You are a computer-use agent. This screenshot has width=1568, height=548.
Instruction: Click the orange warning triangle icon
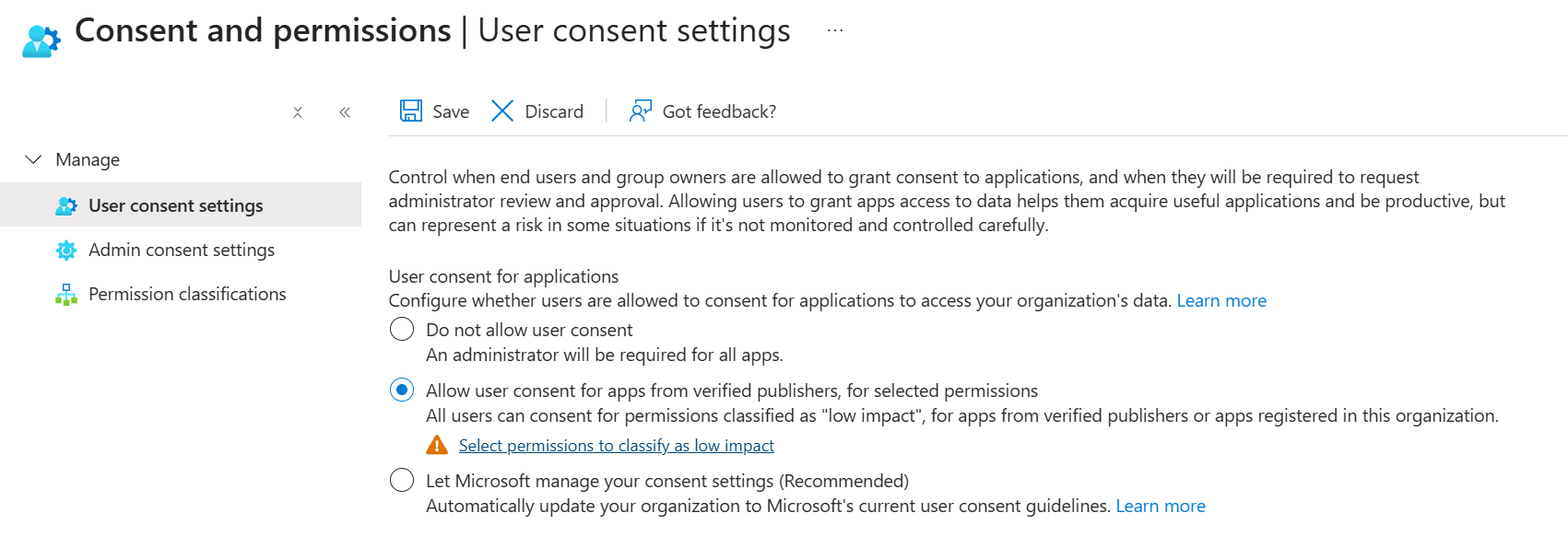[437, 446]
